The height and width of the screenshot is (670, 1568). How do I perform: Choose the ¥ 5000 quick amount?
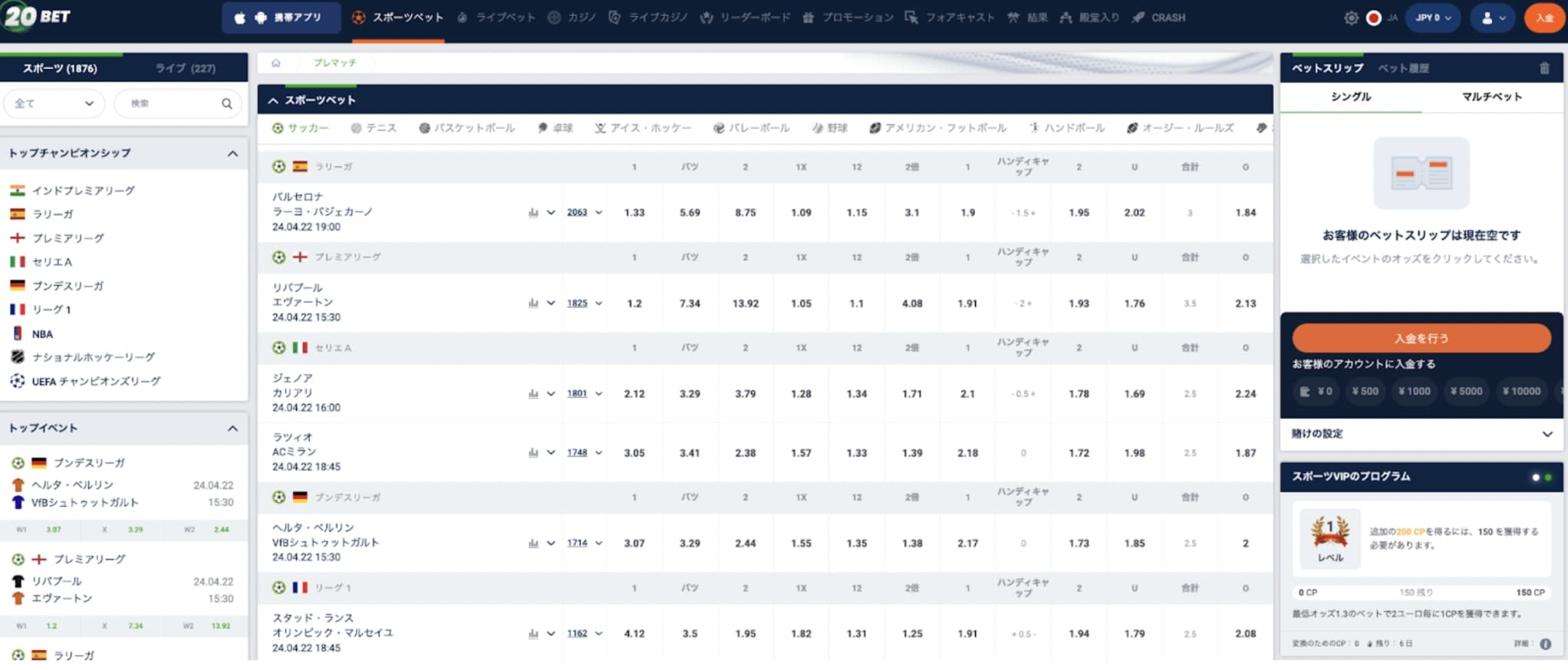[x=1466, y=391]
